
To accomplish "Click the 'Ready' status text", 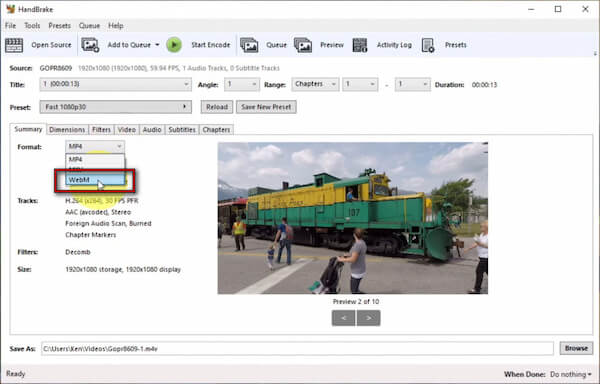I will pyautogui.click(x=15, y=374).
